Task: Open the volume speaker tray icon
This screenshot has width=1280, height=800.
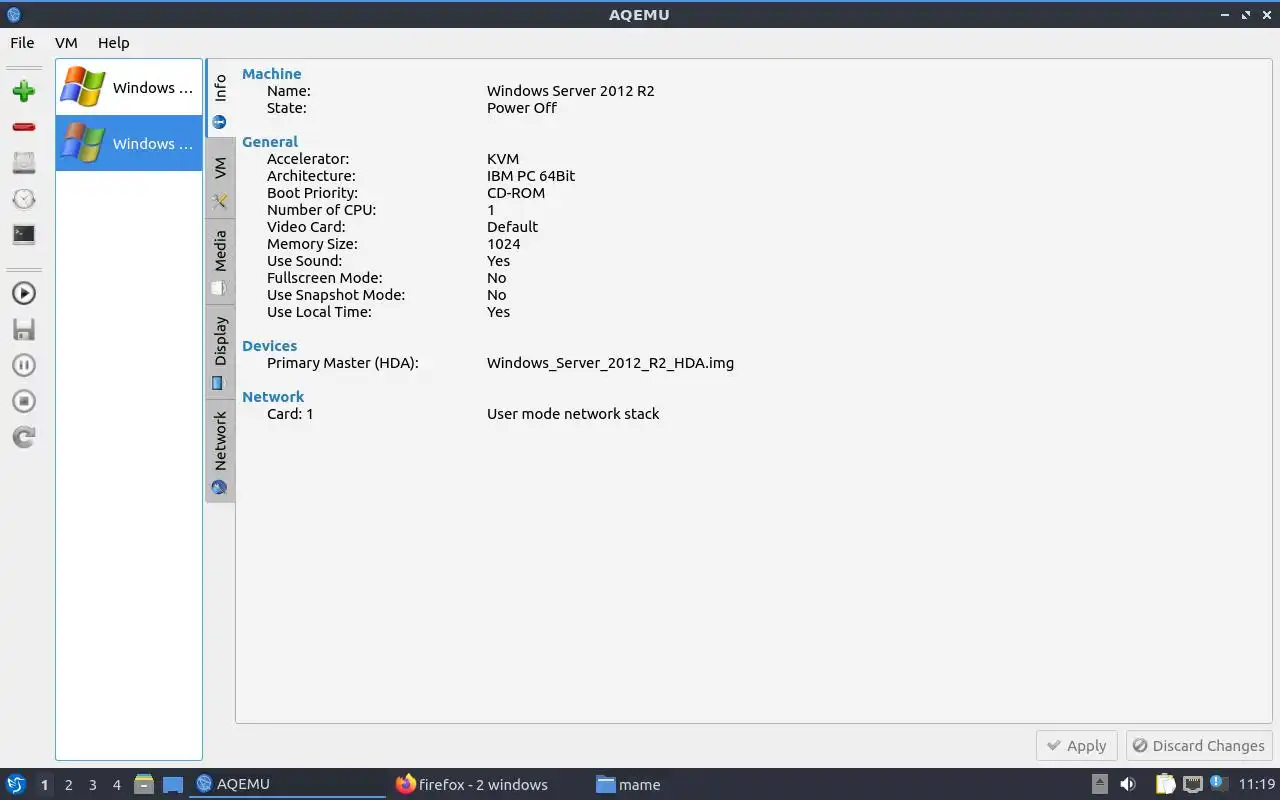Action: click(x=1128, y=784)
